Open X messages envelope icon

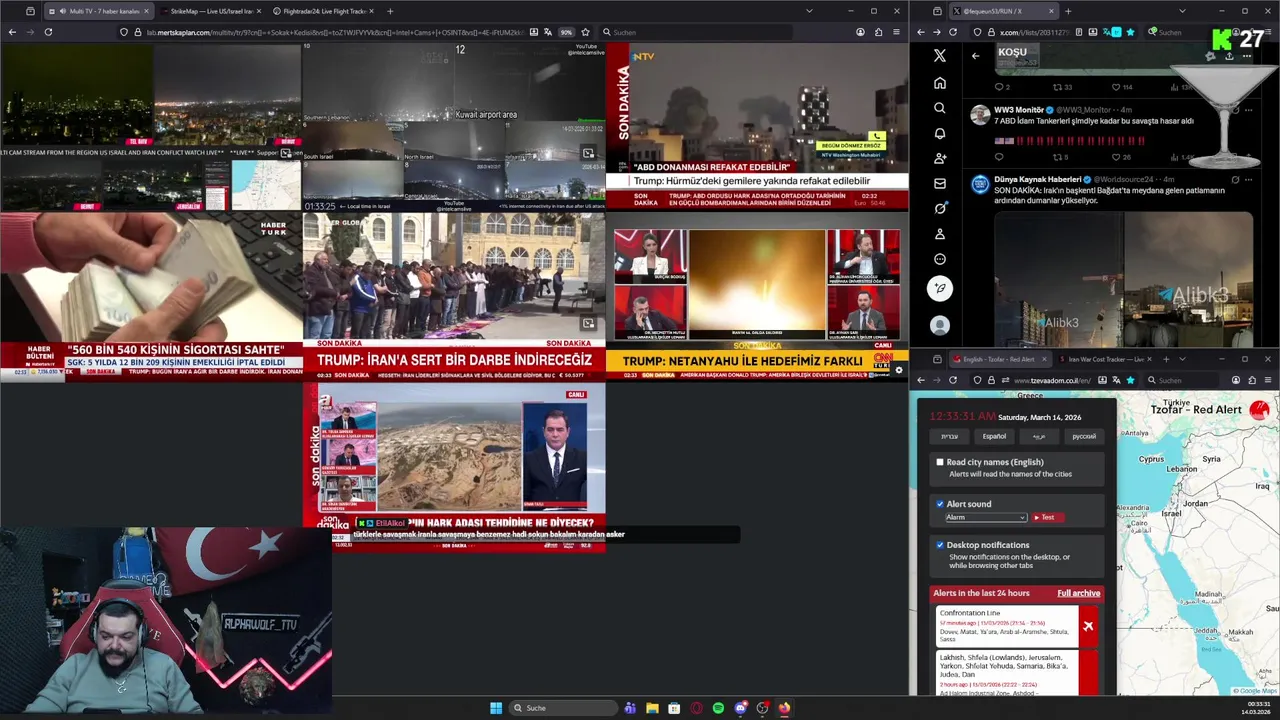939,184
